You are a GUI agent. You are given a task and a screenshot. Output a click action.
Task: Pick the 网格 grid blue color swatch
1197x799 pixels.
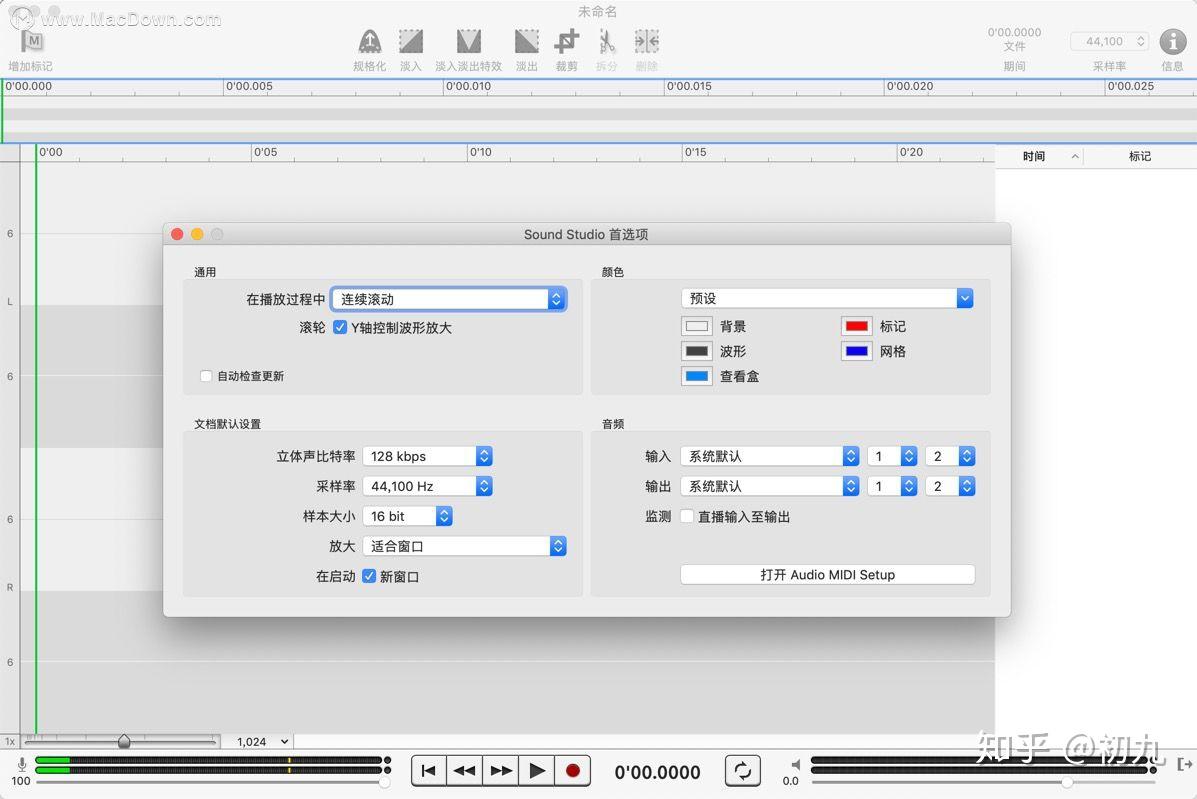tap(857, 351)
